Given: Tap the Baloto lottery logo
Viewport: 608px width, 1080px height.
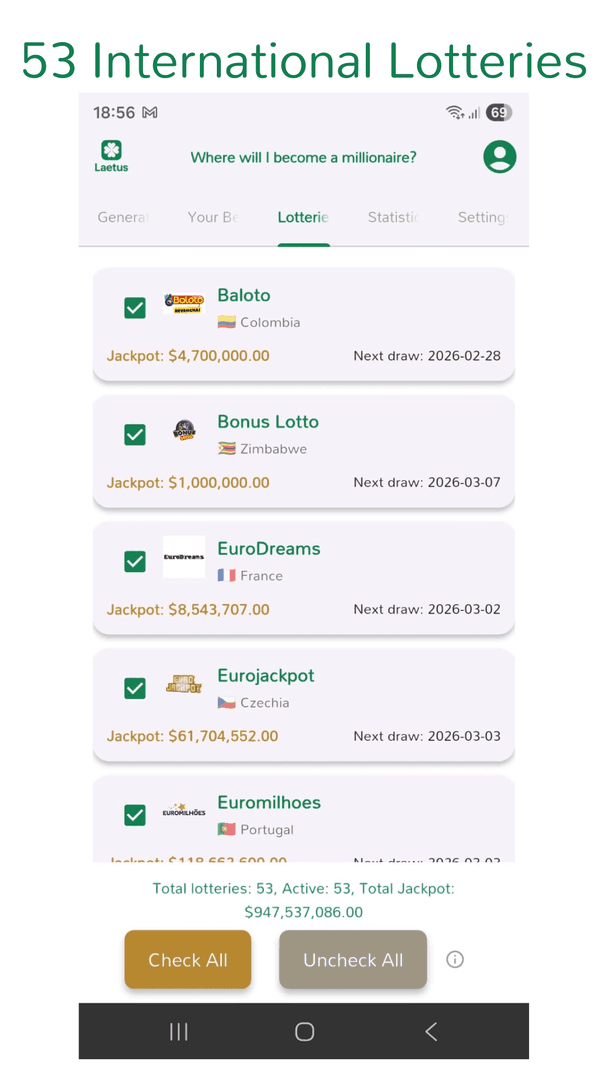Looking at the screenshot, I should coord(184,304).
